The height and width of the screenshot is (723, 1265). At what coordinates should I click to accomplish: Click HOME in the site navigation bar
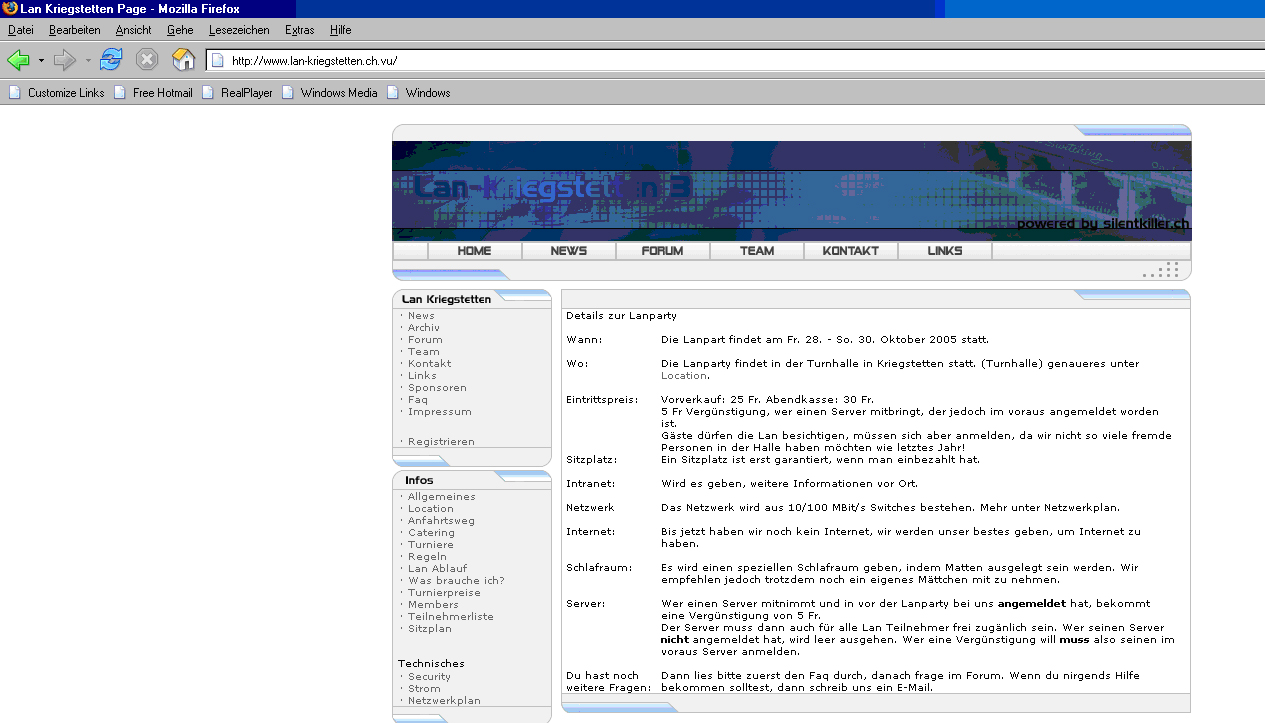click(x=474, y=251)
